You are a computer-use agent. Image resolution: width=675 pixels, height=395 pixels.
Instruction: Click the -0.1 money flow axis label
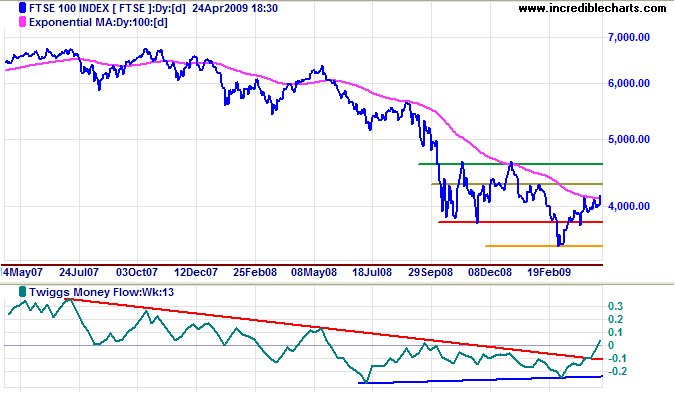coord(617,358)
